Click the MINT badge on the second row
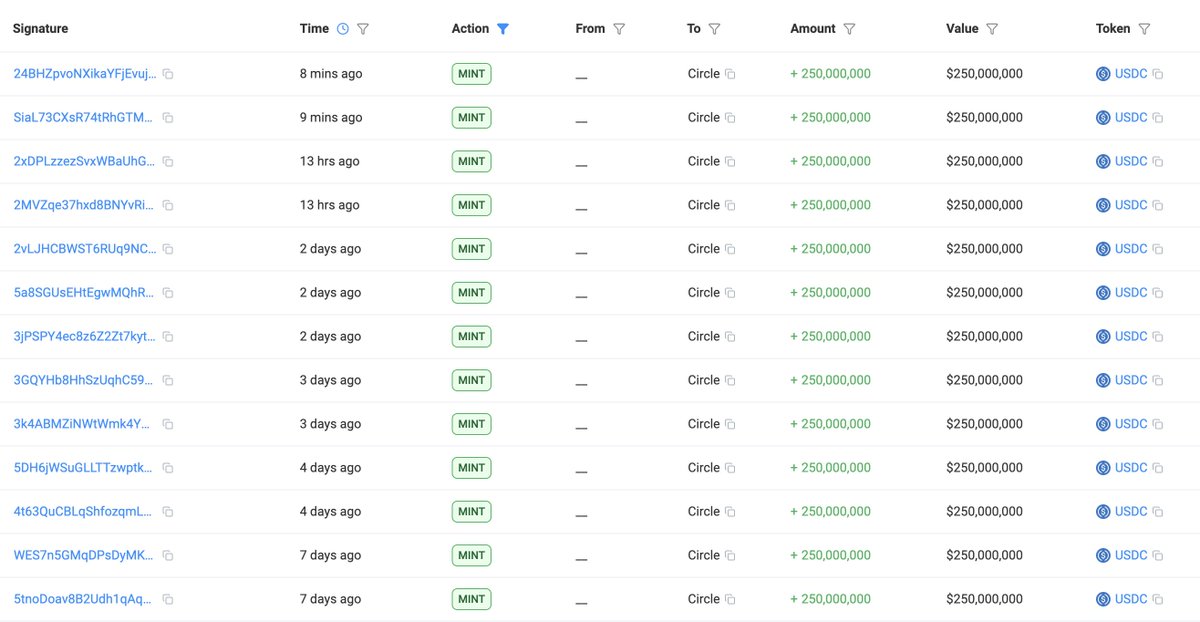The width and height of the screenshot is (1200, 622). 471,117
